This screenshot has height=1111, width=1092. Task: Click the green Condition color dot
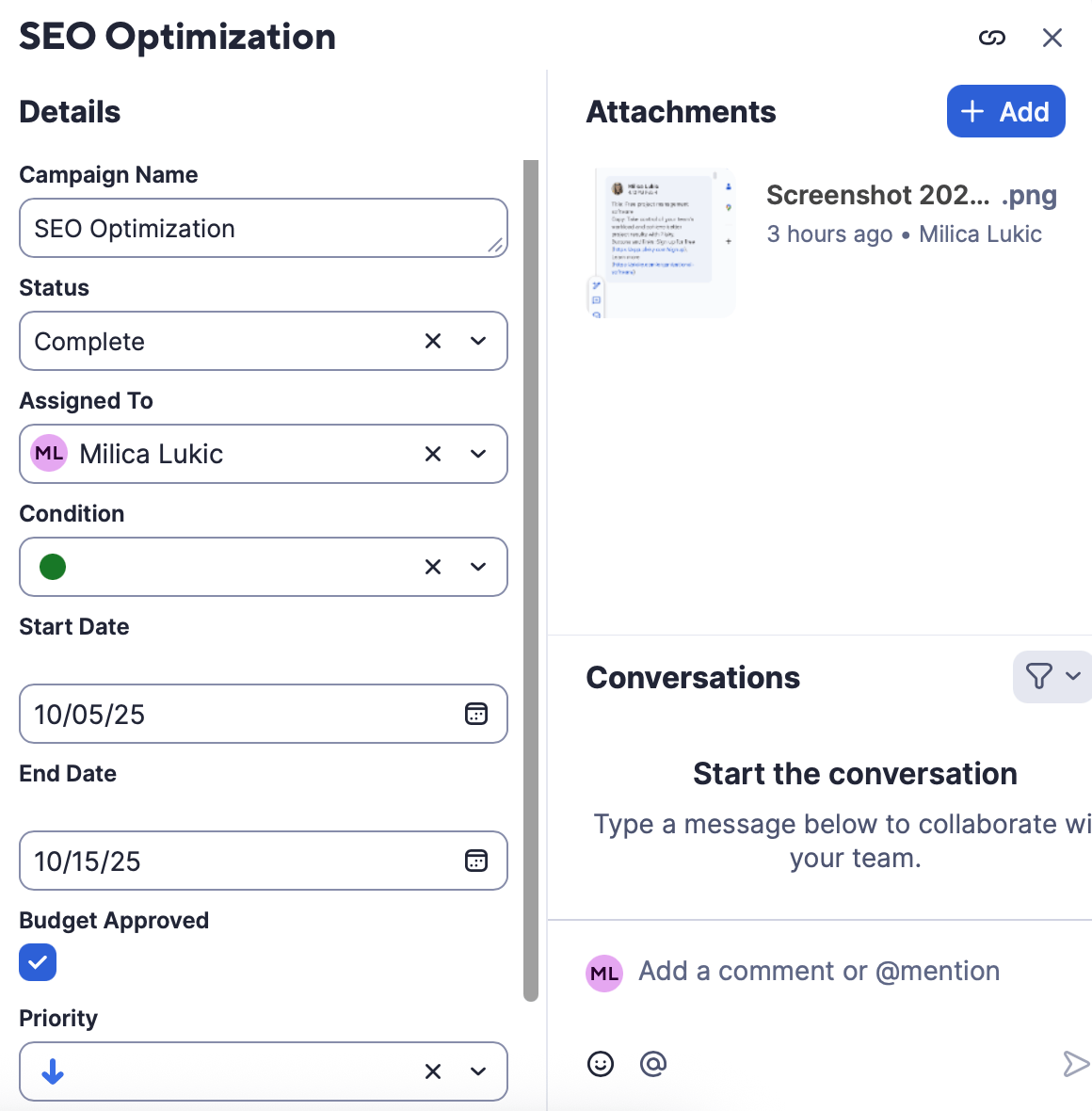click(53, 567)
